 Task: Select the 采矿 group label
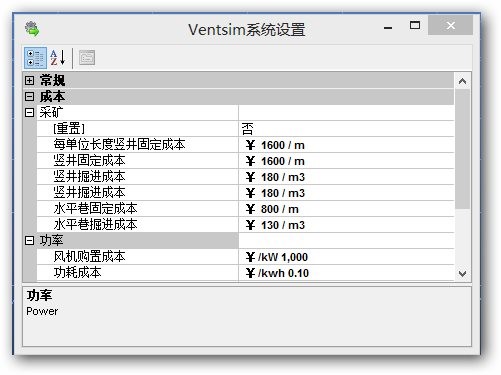51,113
